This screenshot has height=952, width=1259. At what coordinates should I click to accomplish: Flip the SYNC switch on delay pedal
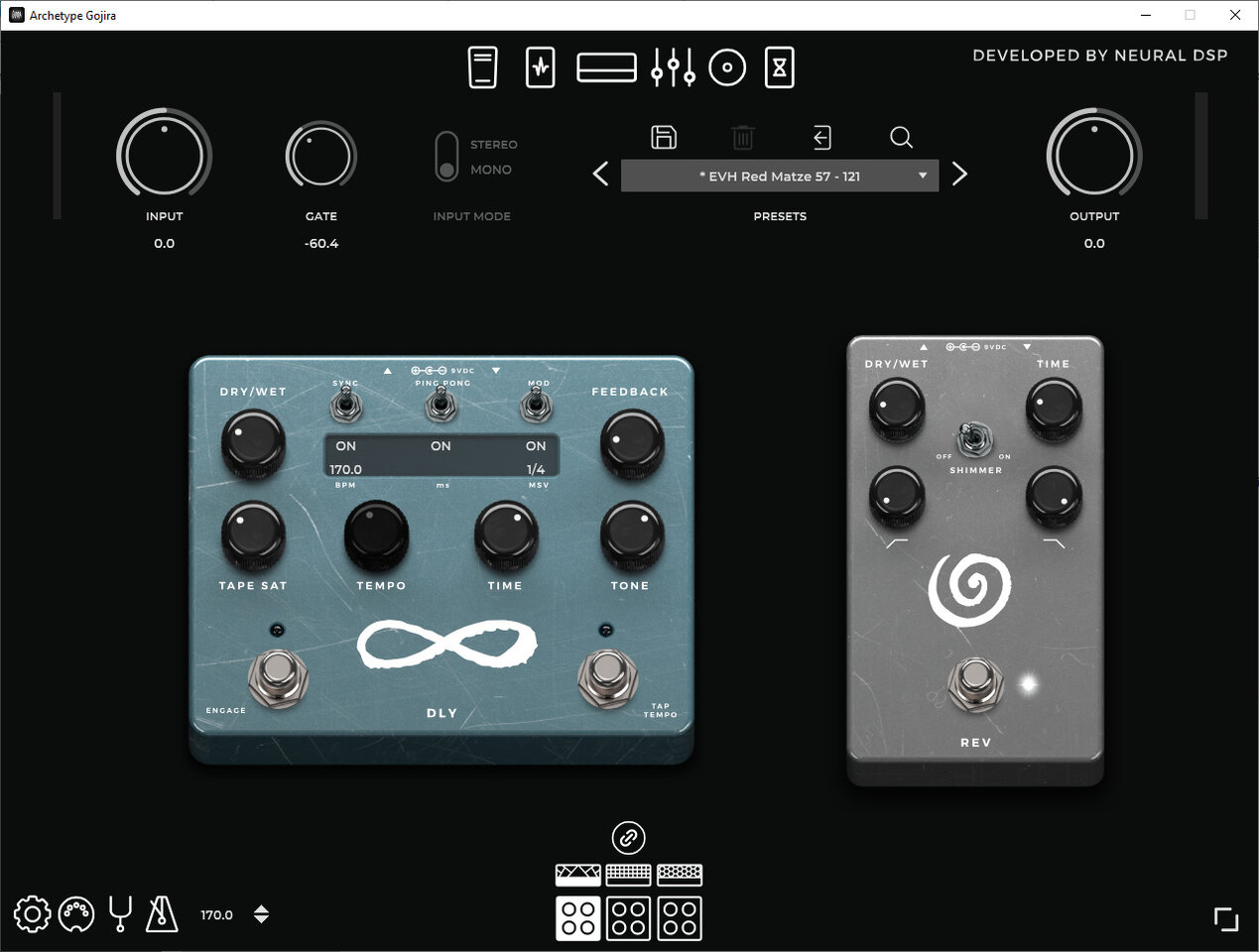[x=345, y=405]
